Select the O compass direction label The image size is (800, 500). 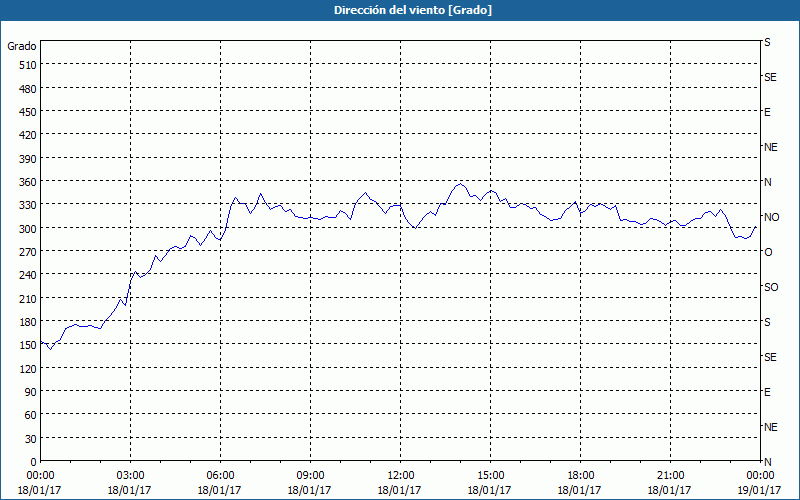[768, 252]
